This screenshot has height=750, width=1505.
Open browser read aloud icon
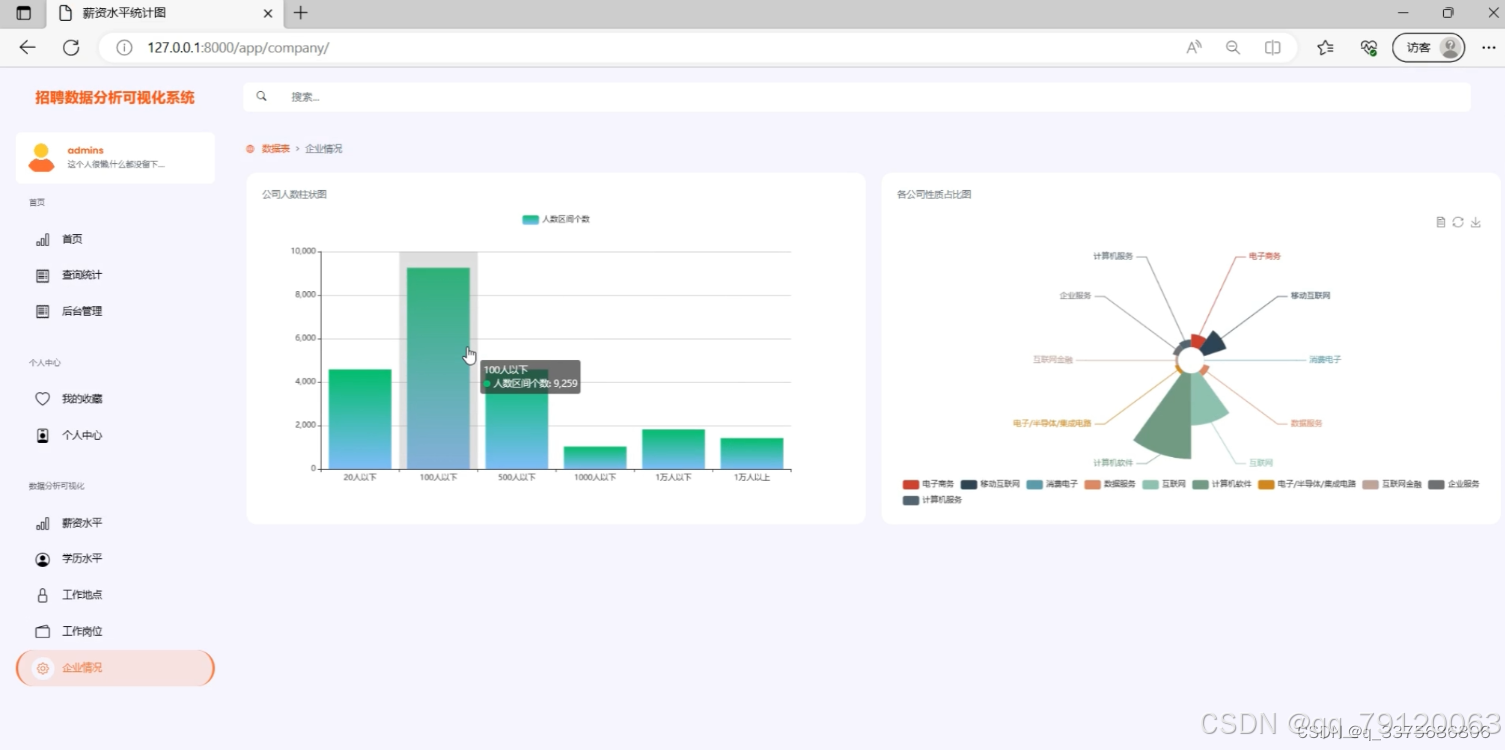(1194, 47)
